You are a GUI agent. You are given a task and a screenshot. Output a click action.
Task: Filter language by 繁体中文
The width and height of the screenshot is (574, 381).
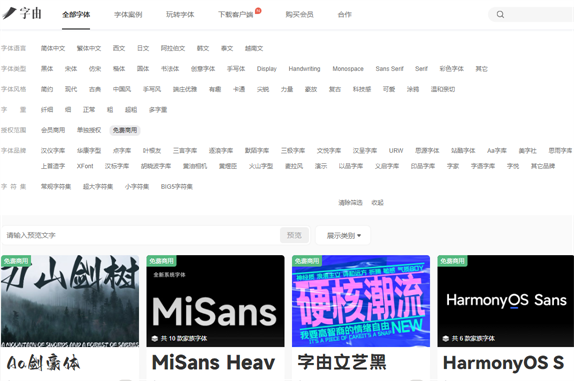click(x=89, y=48)
